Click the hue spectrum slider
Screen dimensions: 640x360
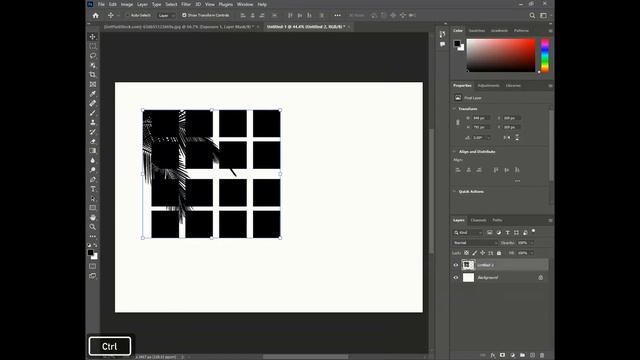(x=545, y=56)
